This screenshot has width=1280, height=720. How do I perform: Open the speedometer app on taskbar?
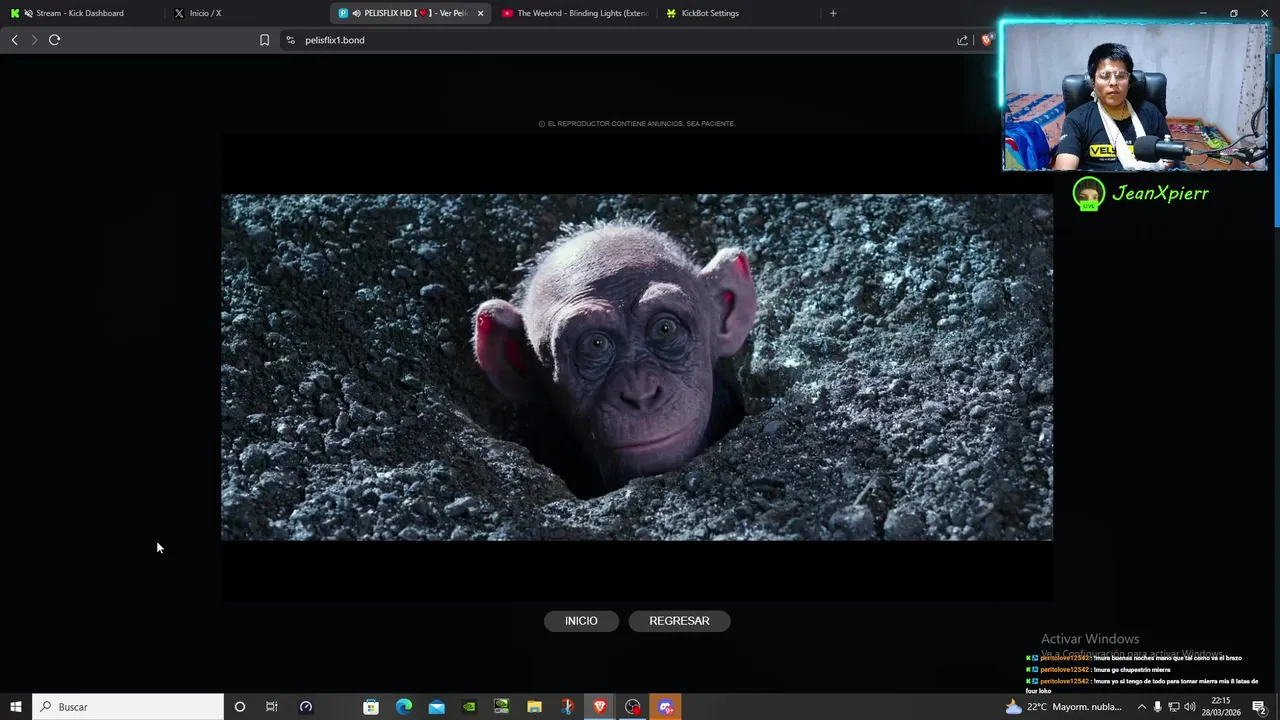[x=306, y=707]
